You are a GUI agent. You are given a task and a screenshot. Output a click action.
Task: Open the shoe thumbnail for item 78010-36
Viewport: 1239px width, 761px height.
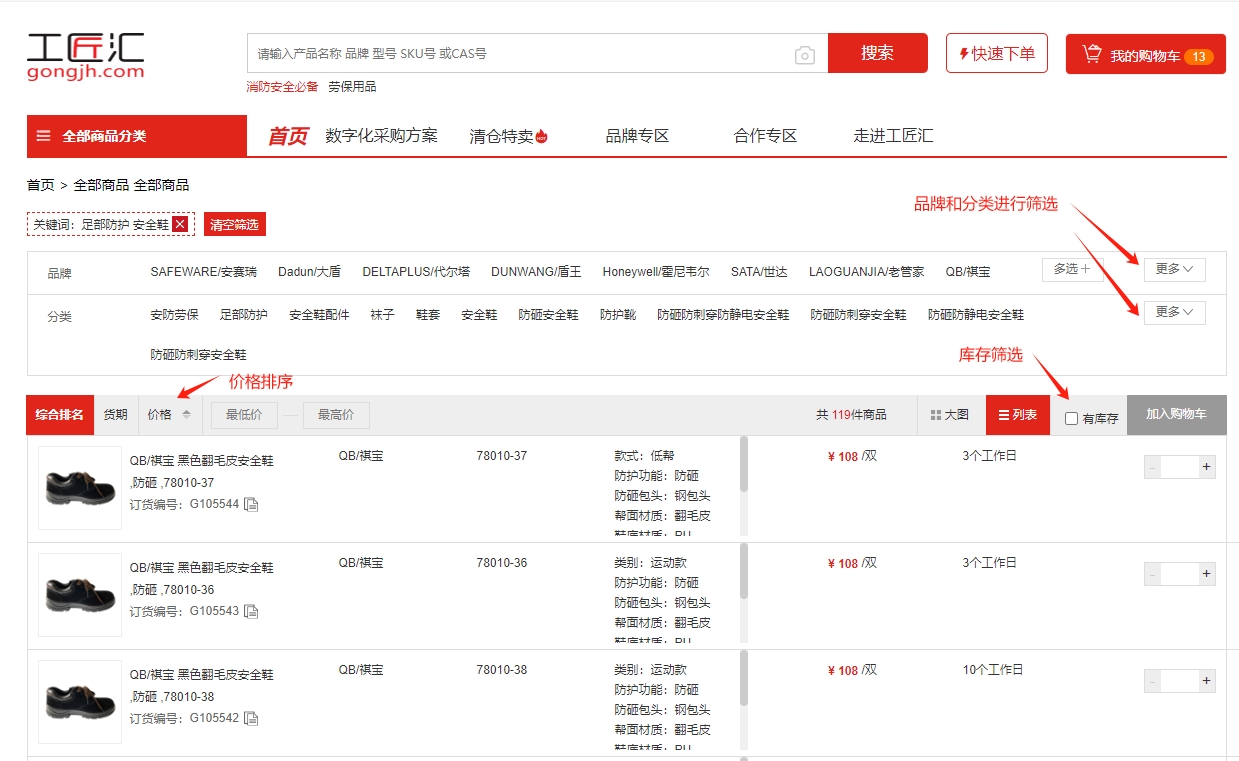80,595
